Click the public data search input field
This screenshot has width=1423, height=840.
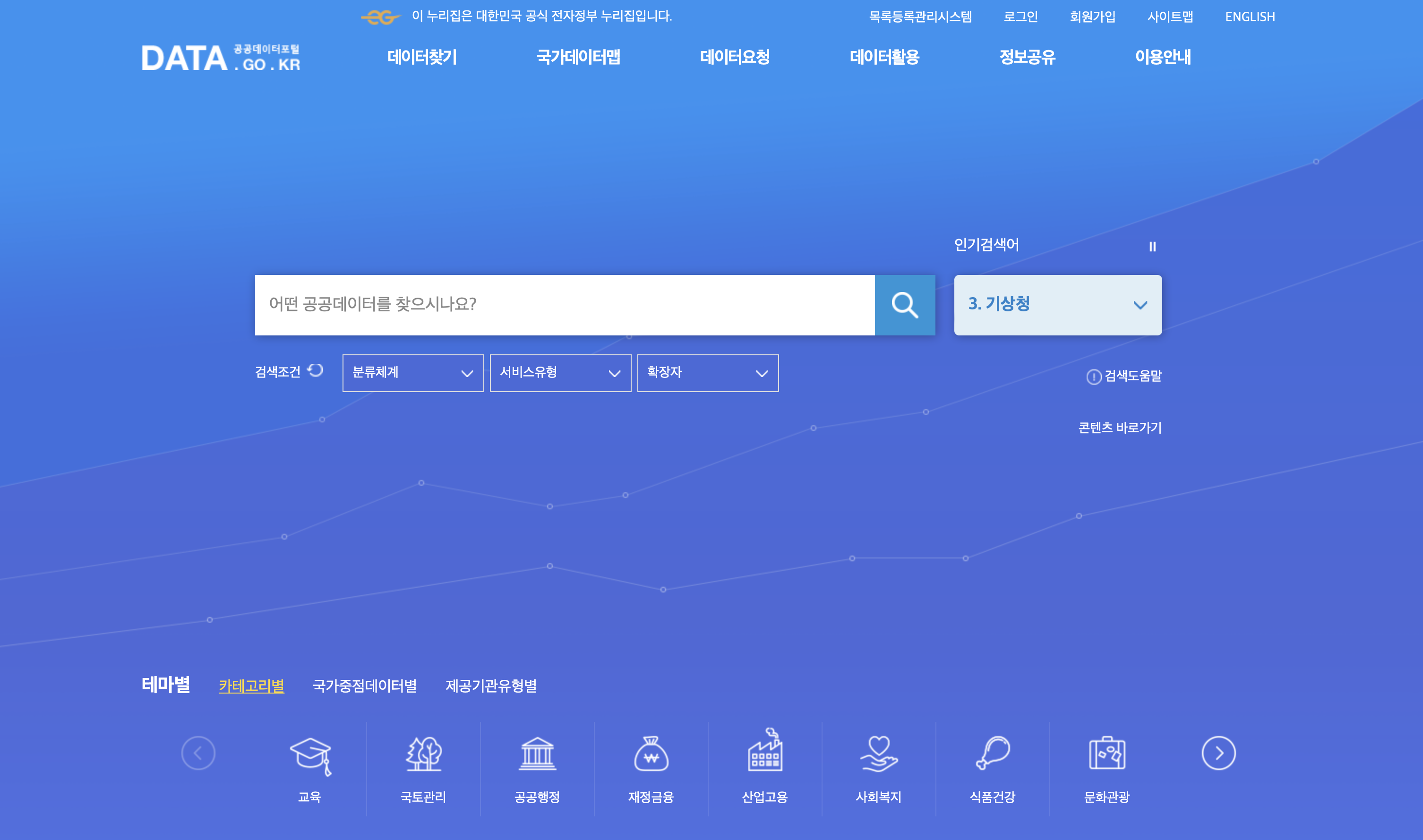pos(565,305)
